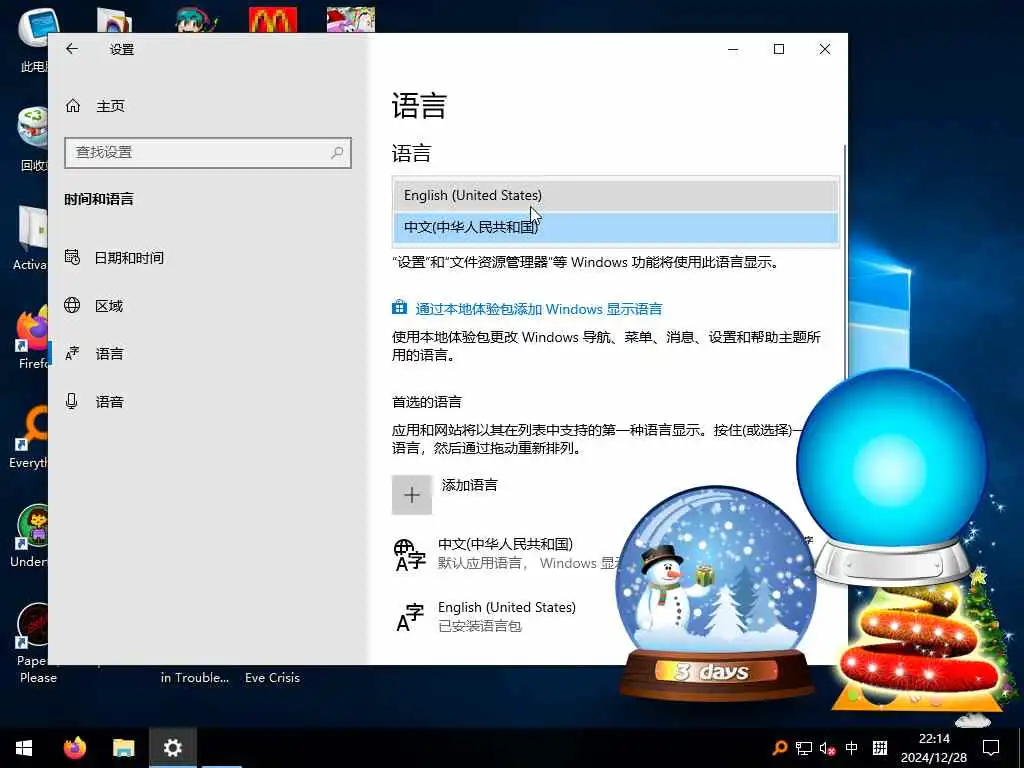
Task: Select 语言 in the sidebar
Action: 94,354
